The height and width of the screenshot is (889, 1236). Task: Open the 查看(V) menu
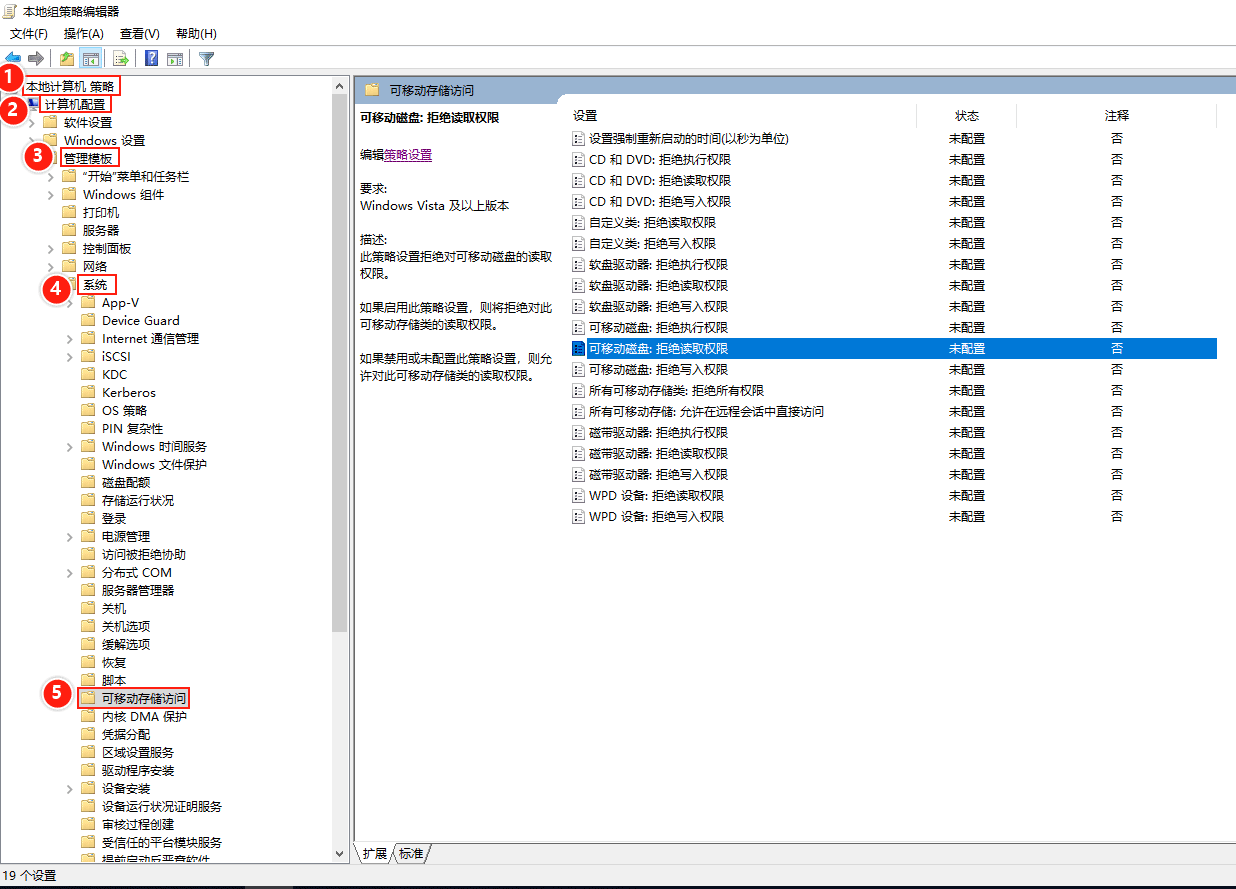tap(139, 34)
